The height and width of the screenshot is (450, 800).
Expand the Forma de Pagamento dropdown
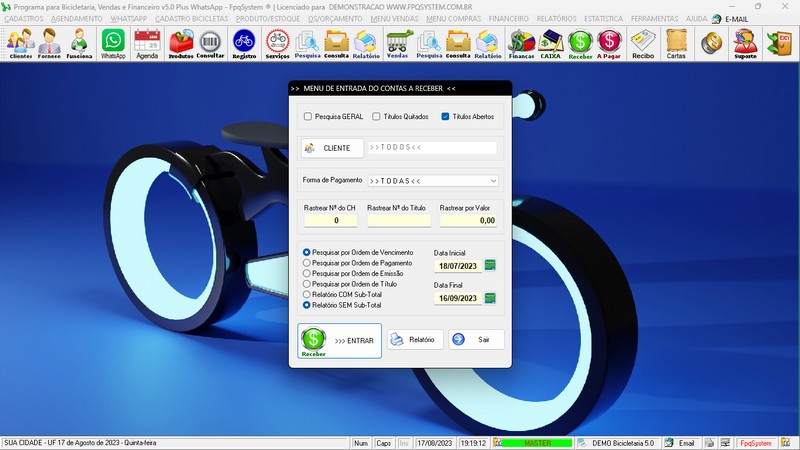(493, 181)
